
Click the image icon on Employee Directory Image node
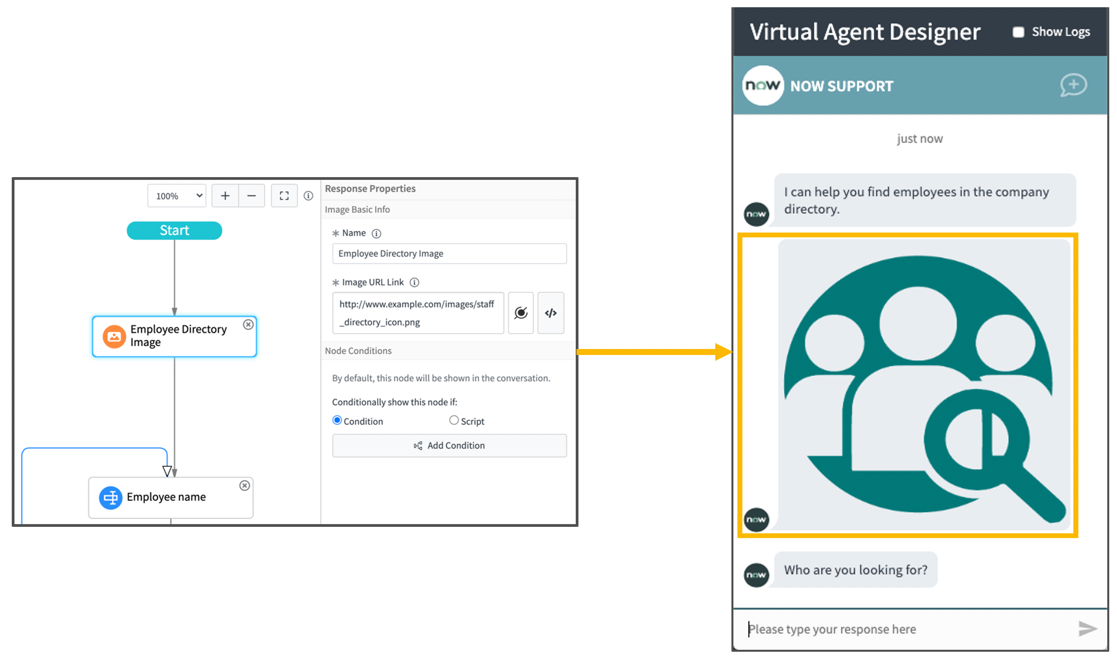112,336
